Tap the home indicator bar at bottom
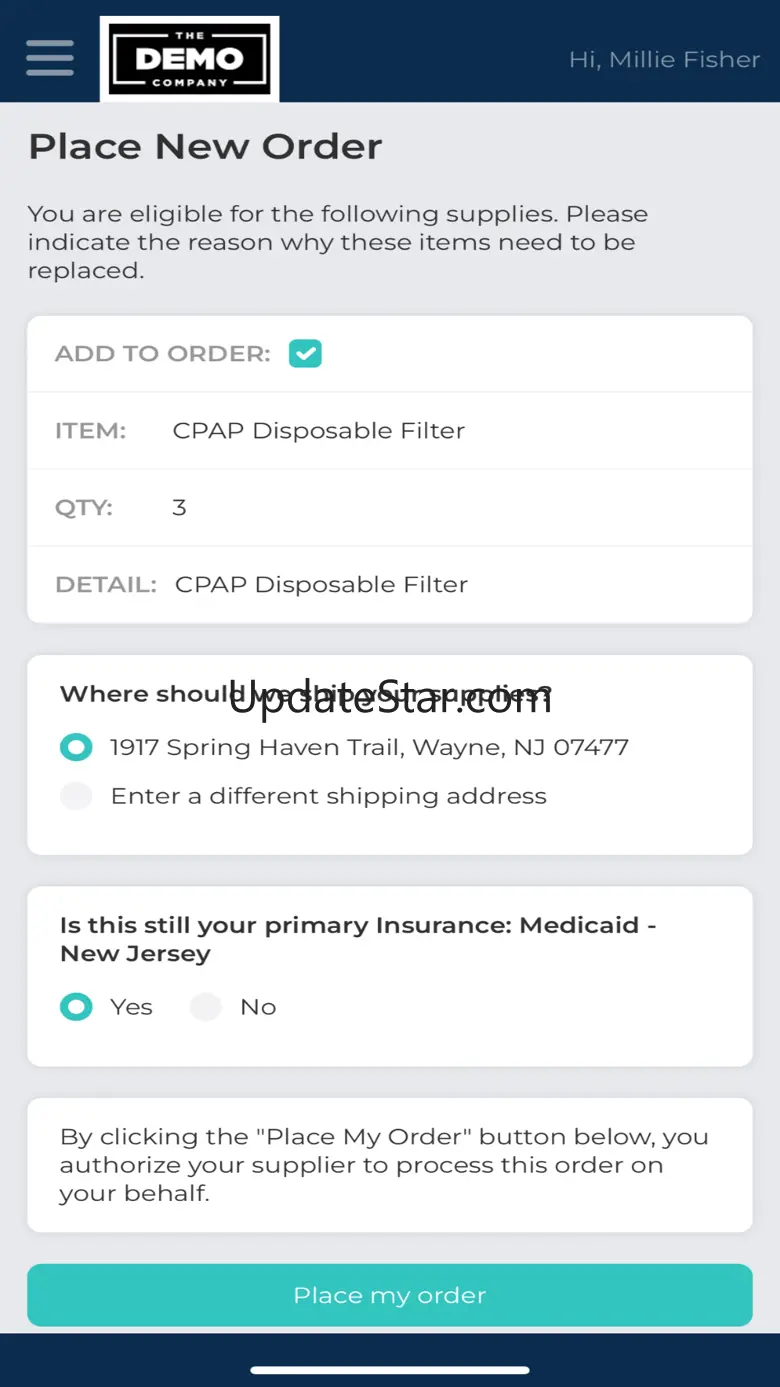This screenshot has height=1387, width=780. click(x=390, y=1370)
